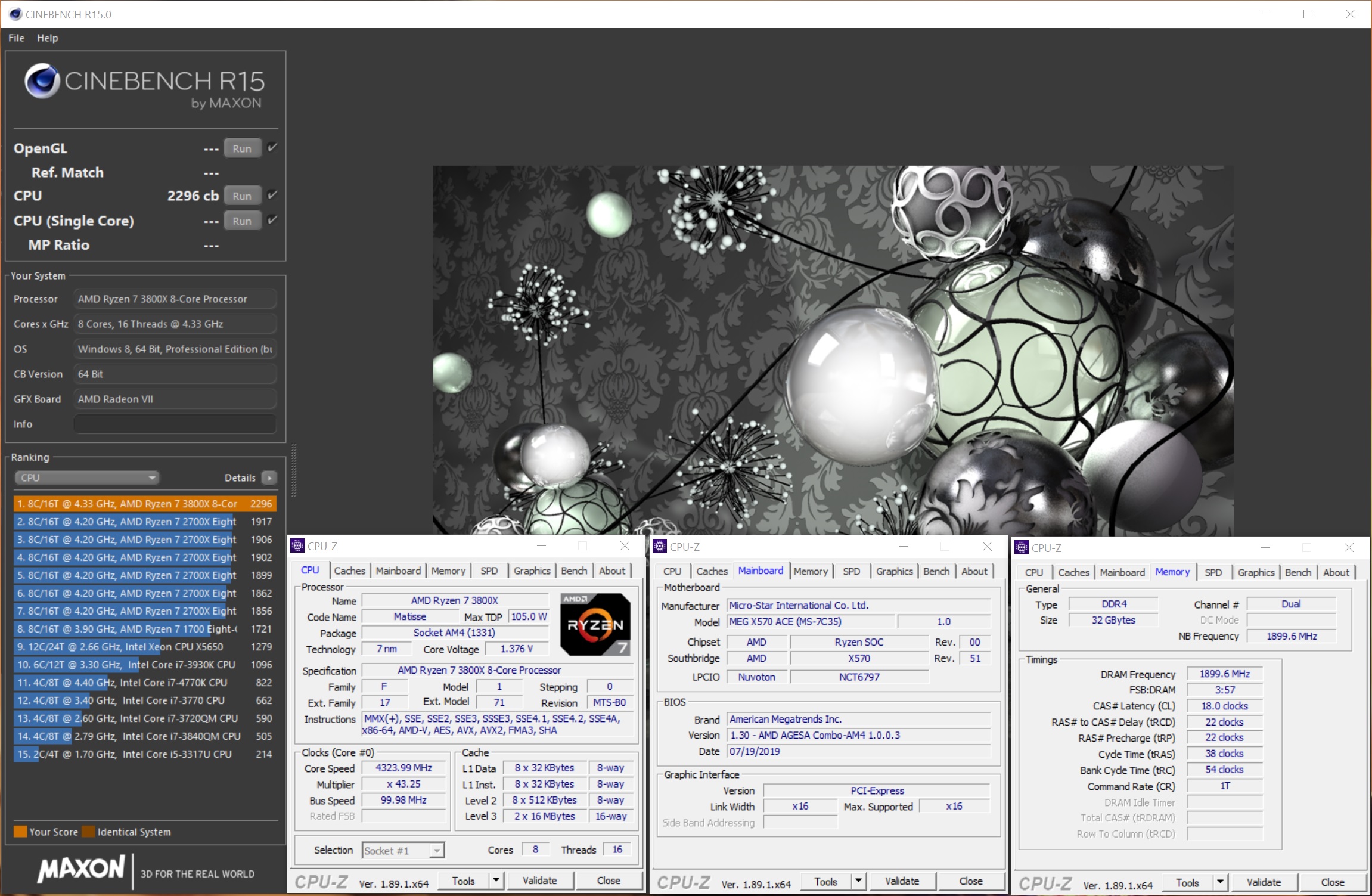Click the Cinebench logo icon in title bar
This screenshot has height=896, width=1372.
15,14
